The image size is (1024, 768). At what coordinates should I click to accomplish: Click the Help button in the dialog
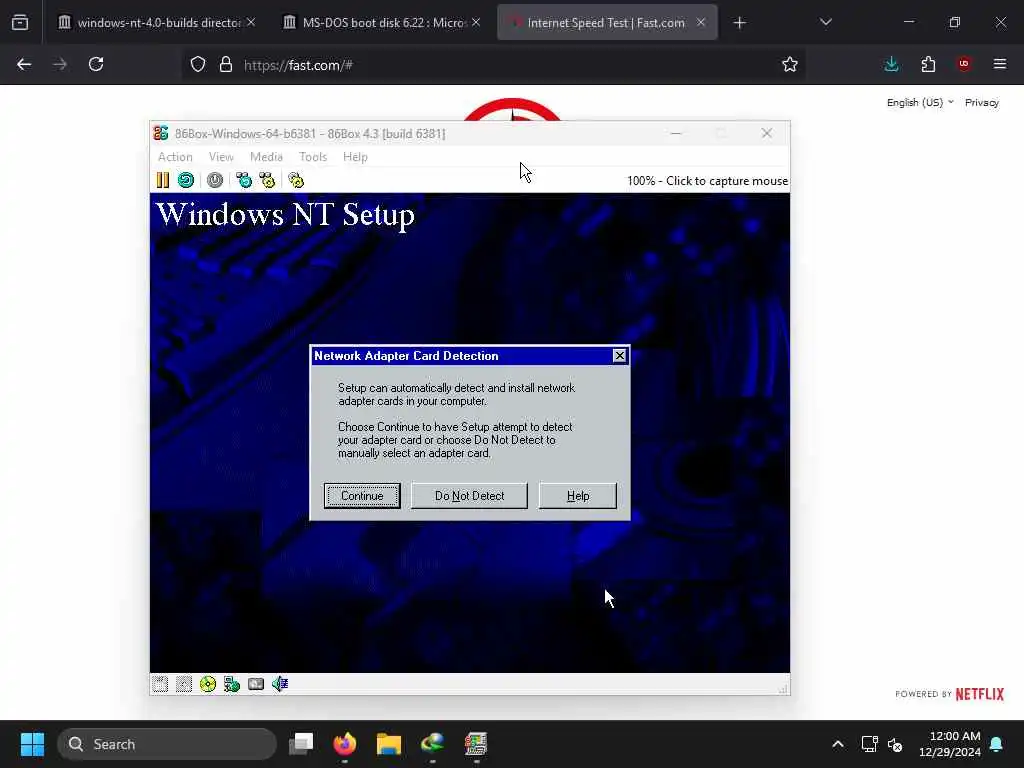pyautogui.click(x=577, y=496)
